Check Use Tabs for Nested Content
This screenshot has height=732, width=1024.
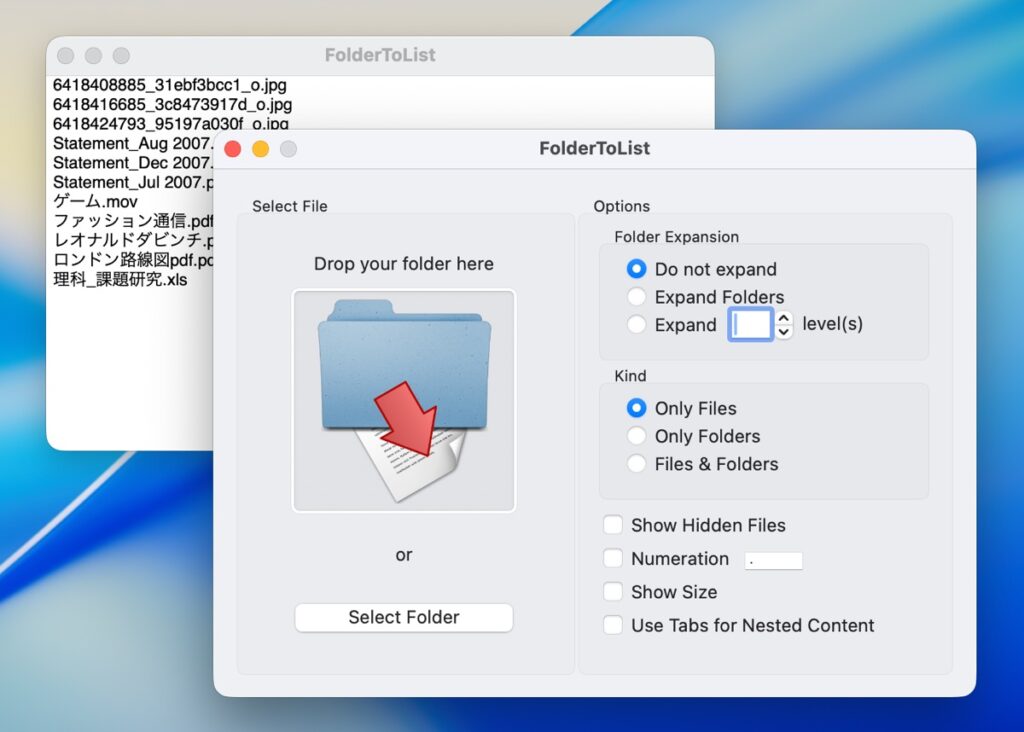click(613, 625)
